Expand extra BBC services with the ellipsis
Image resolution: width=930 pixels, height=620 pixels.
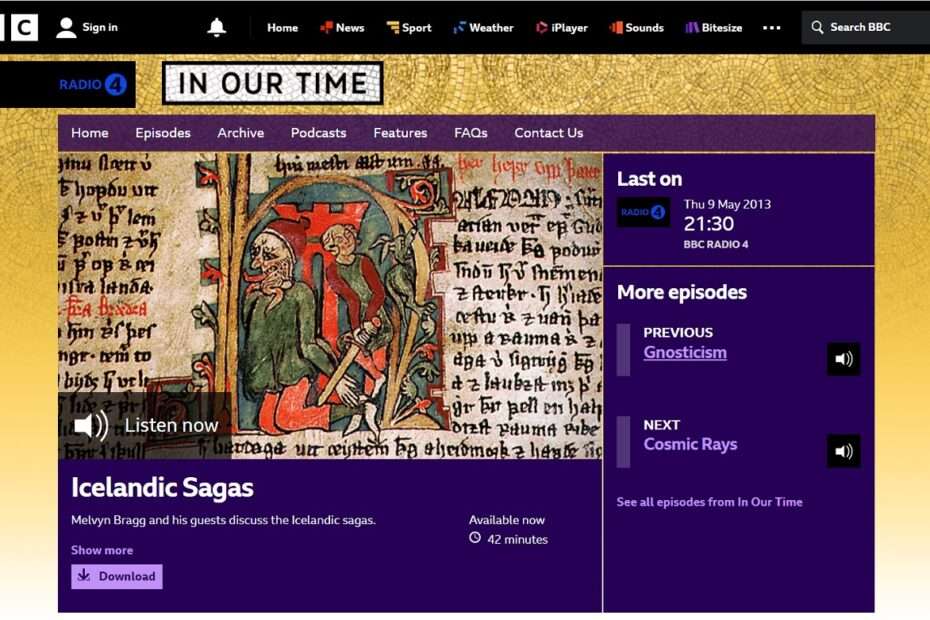771,27
